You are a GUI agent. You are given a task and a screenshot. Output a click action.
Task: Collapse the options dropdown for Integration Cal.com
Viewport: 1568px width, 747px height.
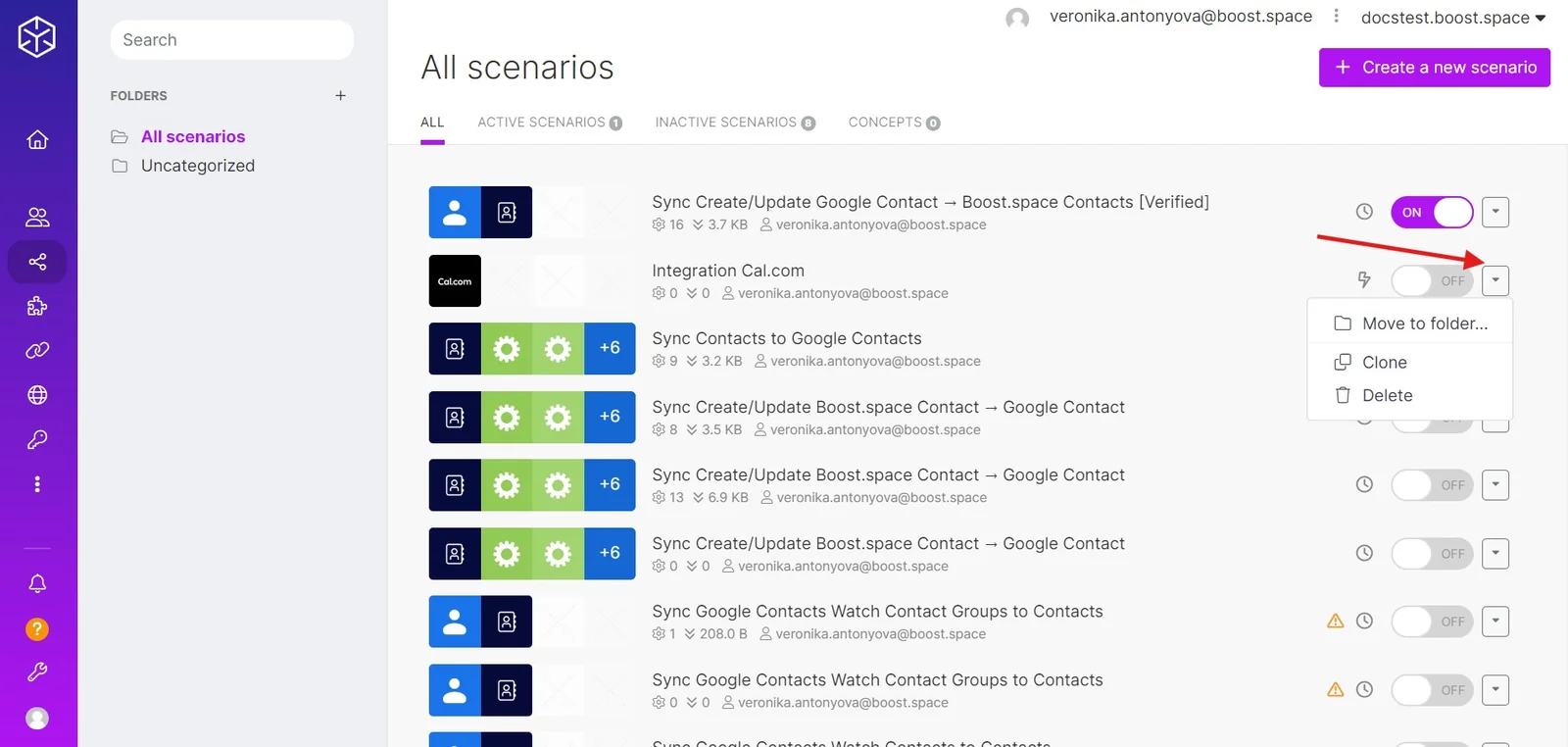click(1495, 280)
